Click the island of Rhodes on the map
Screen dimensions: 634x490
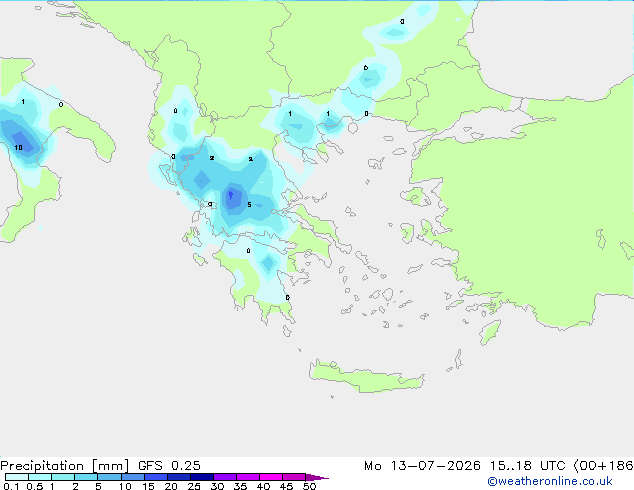[490, 332]
